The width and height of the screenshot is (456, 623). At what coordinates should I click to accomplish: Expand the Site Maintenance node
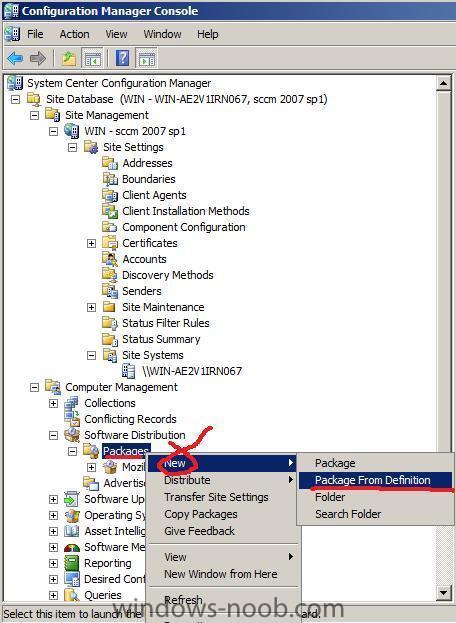92,307
